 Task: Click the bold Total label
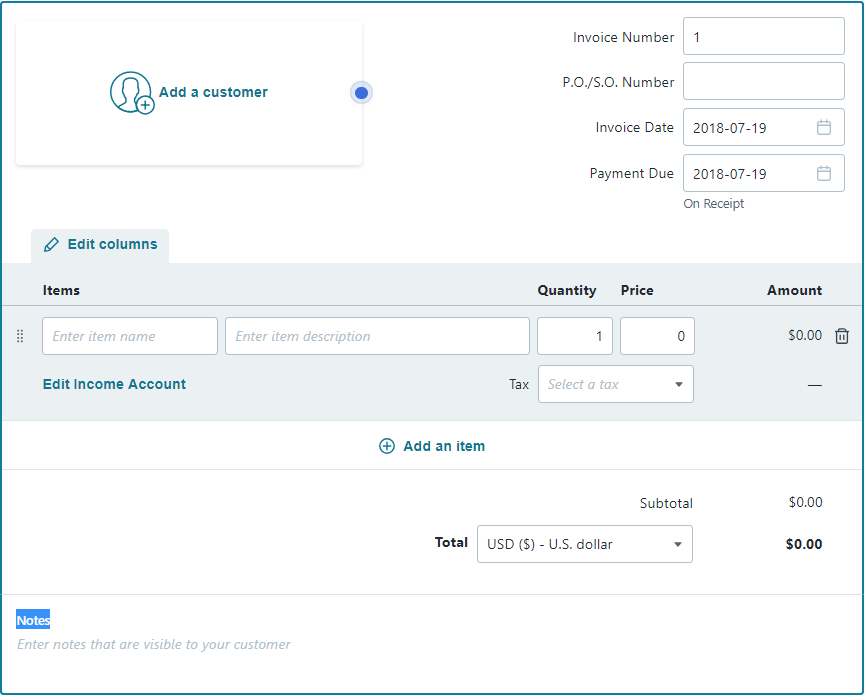tap(451, 543)
